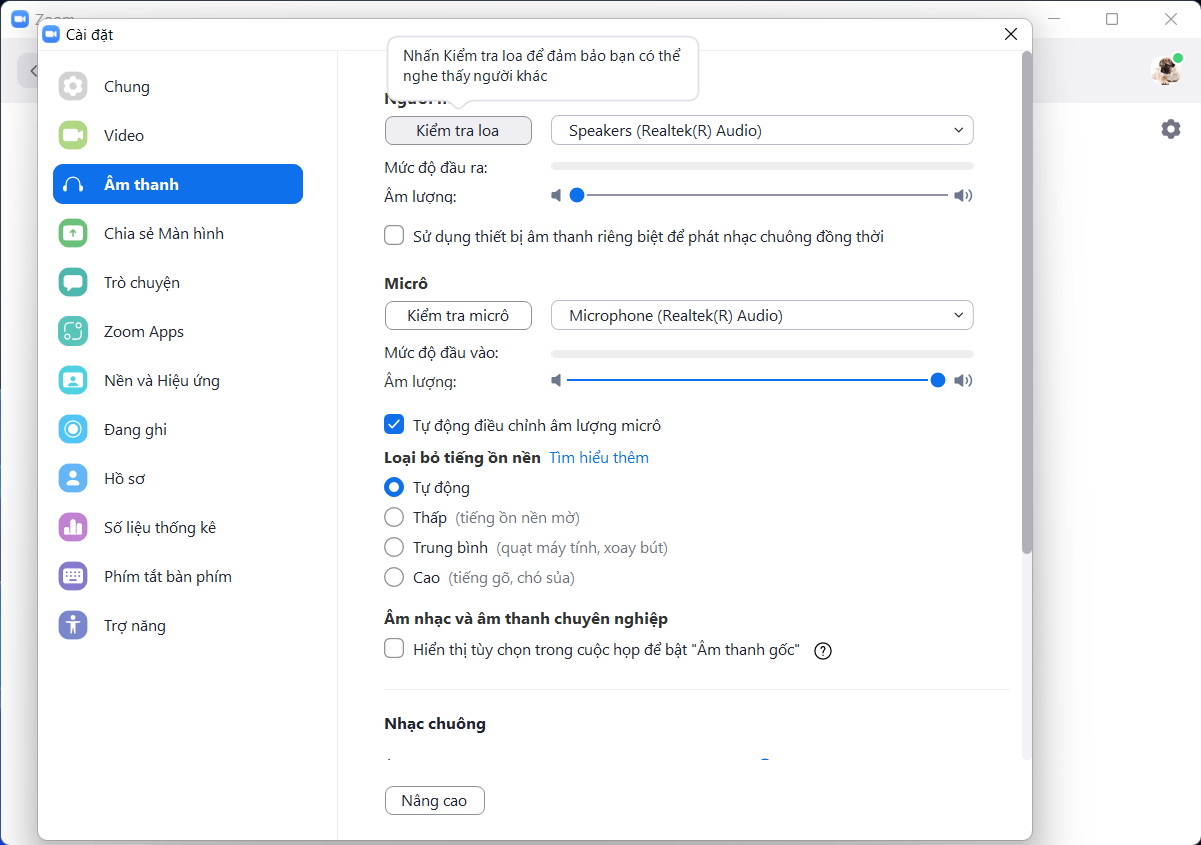The width and height of the screenshot is (1201, 845).
Task: Open the Microphone (Realtek(R) Audio) dropdown
Action: click(x=762, y=315)
